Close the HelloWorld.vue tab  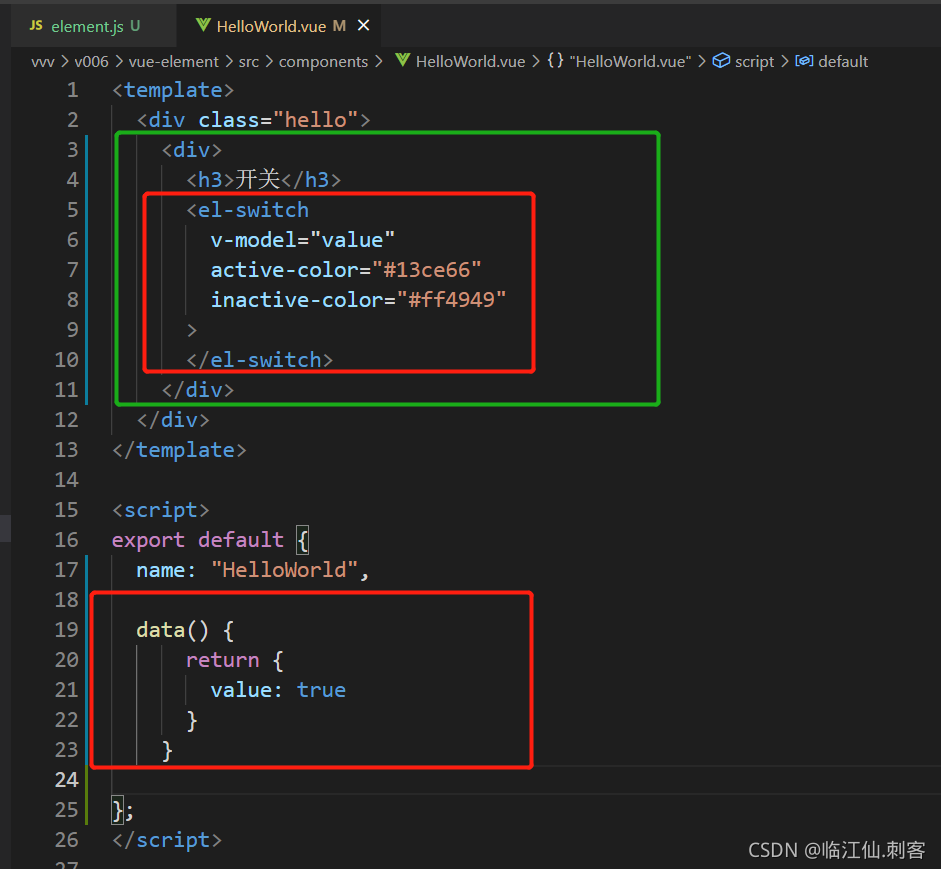click(363, 26)
